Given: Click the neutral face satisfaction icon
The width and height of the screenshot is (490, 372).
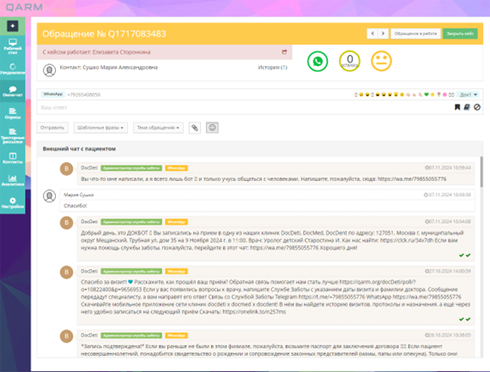Looking at the screenshot, I should point(381,61).
